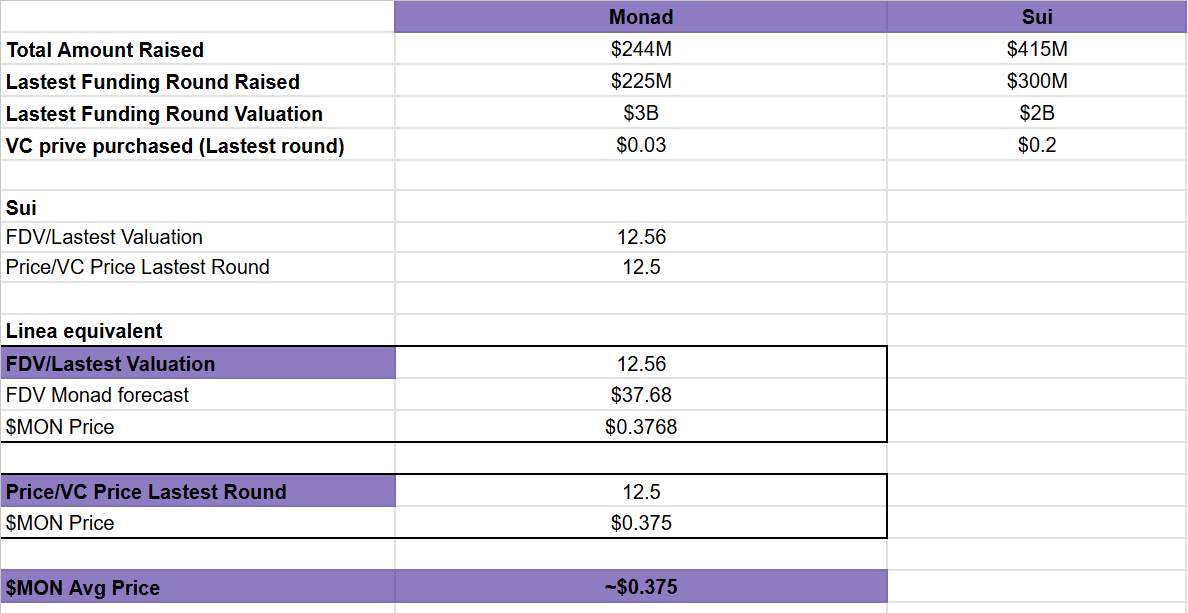Image resolution: width=1188 pixels, height=613 pixels.
Task: Click Monad's $0.03 VC price cell
Action: point(640,145)
